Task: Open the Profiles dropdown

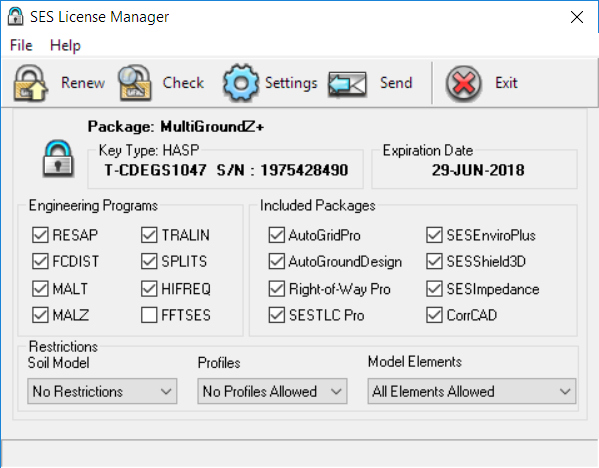Action: click(x=272, y=391)
